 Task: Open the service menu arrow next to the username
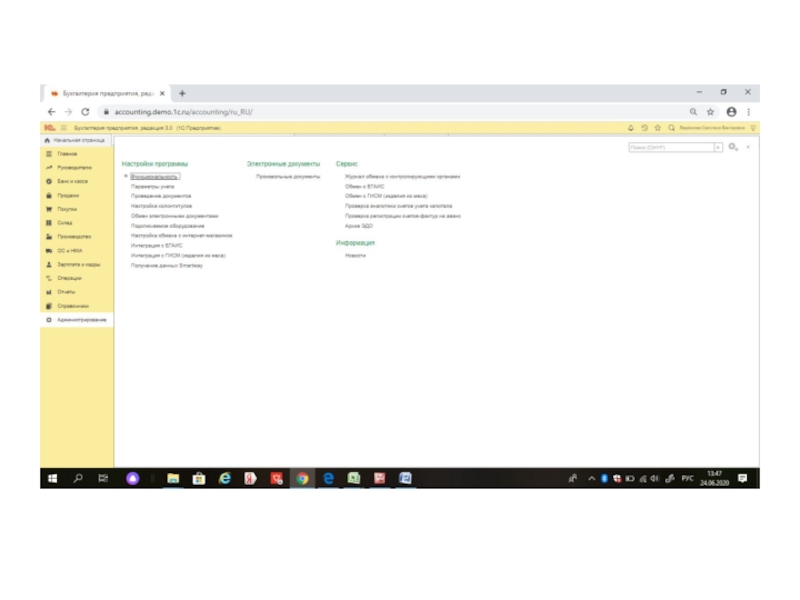click(753, 128)
